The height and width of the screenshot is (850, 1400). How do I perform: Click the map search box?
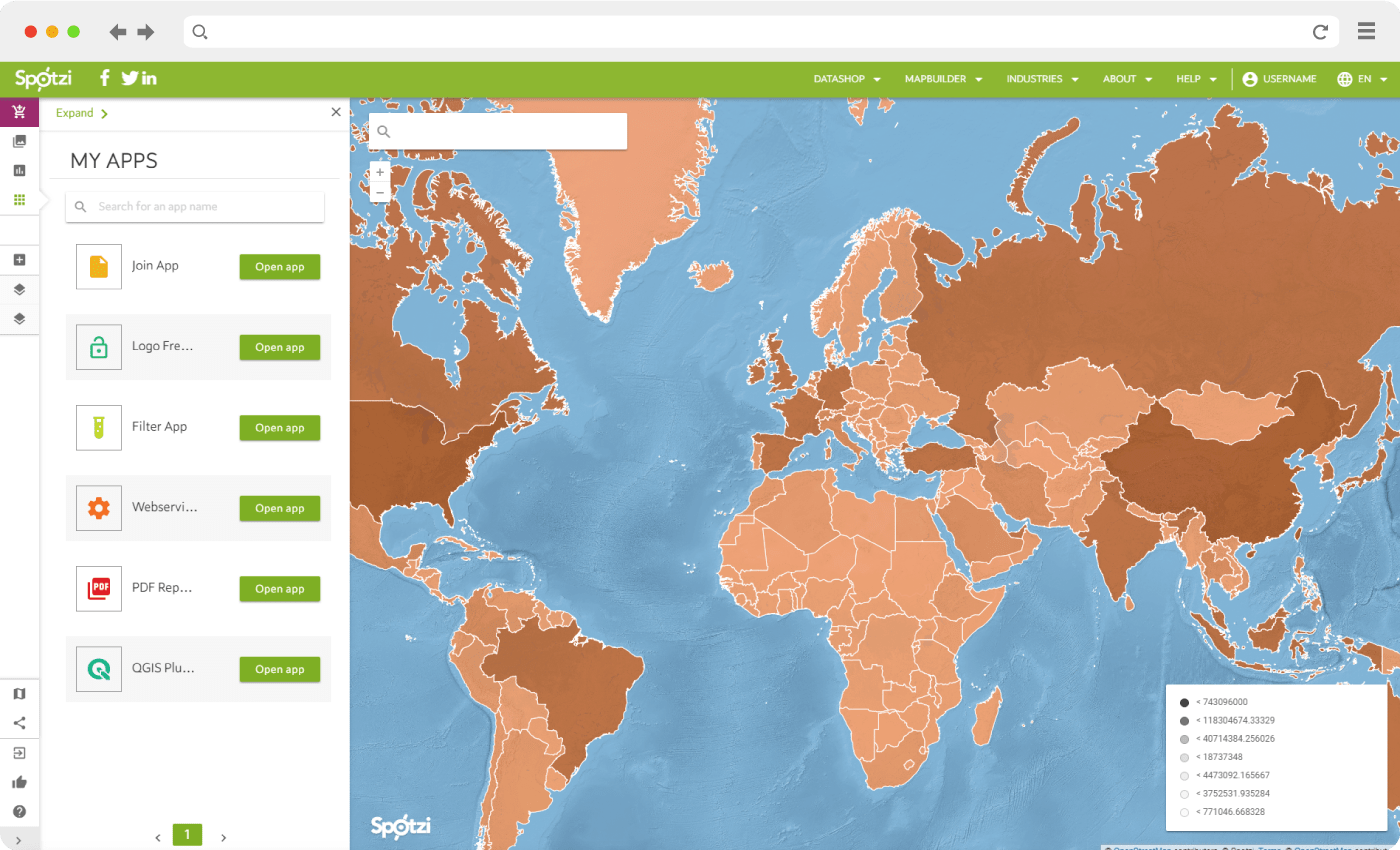[498, 131]
